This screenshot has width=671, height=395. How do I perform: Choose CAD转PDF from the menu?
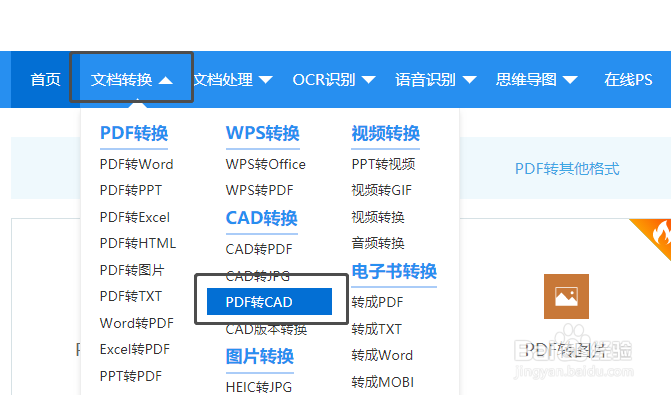(x=259, y=249)
